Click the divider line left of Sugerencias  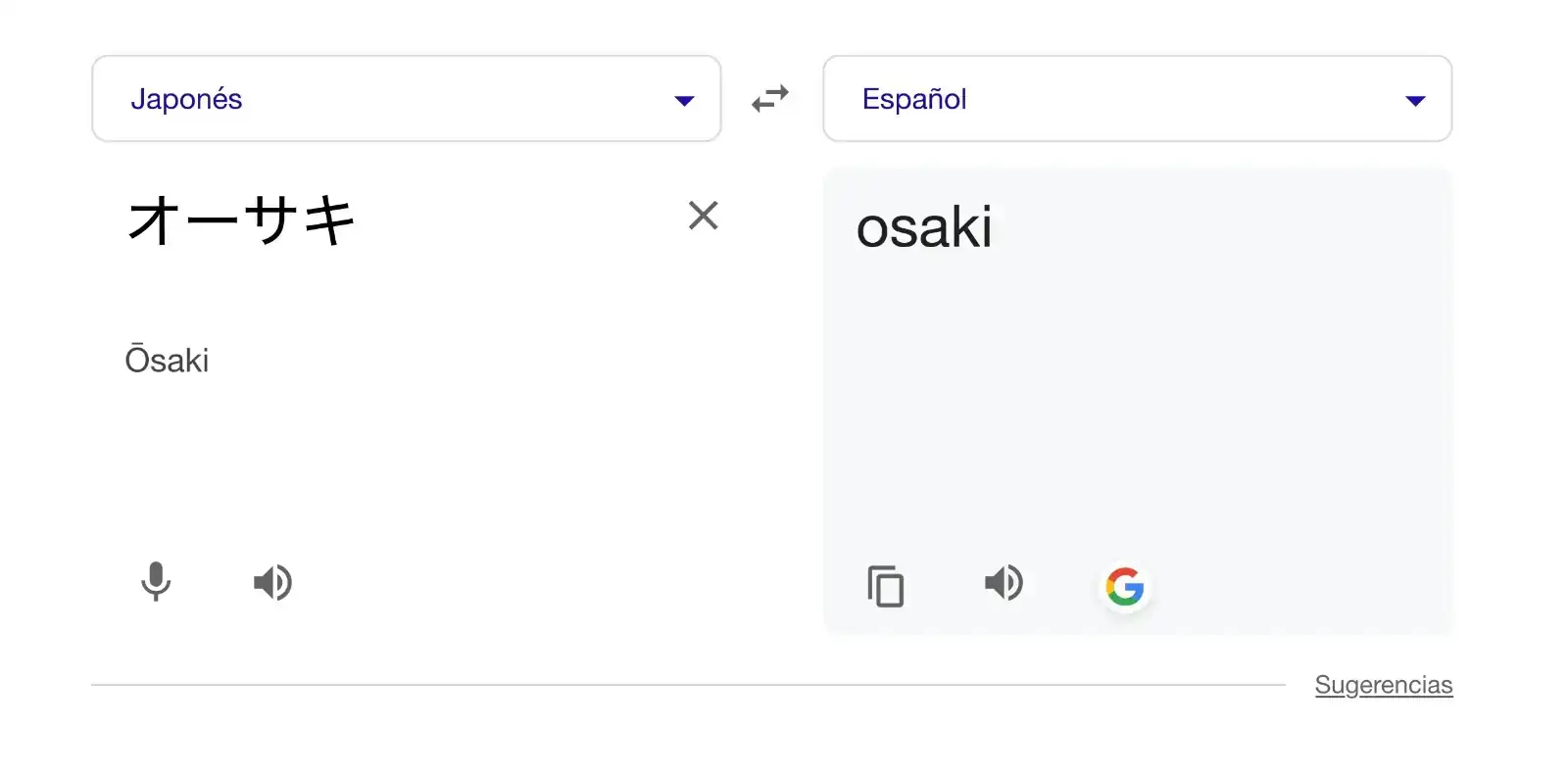686,685
